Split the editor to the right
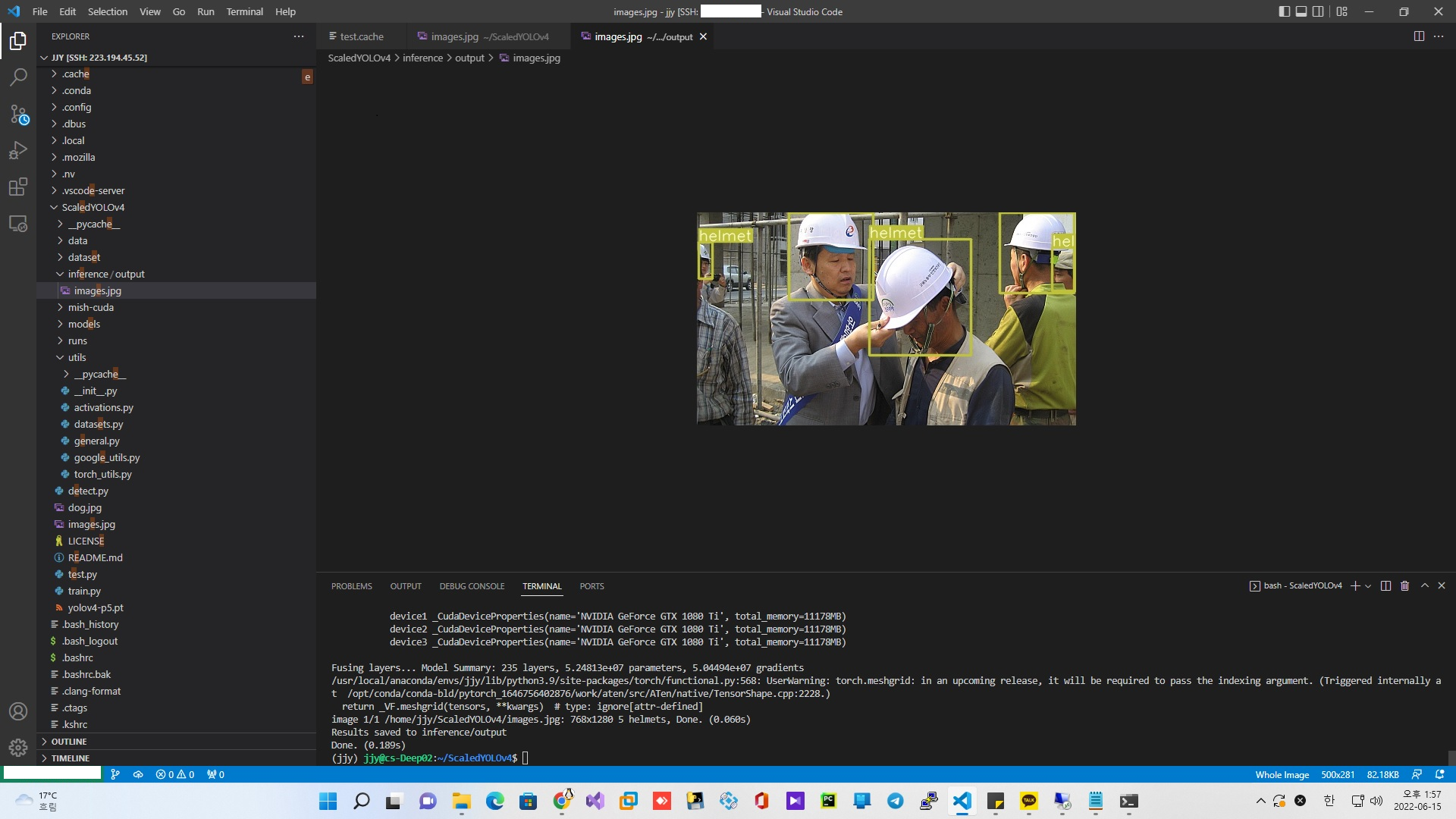The height and width of the screenshot is (819, 1456). point(1419,36)
